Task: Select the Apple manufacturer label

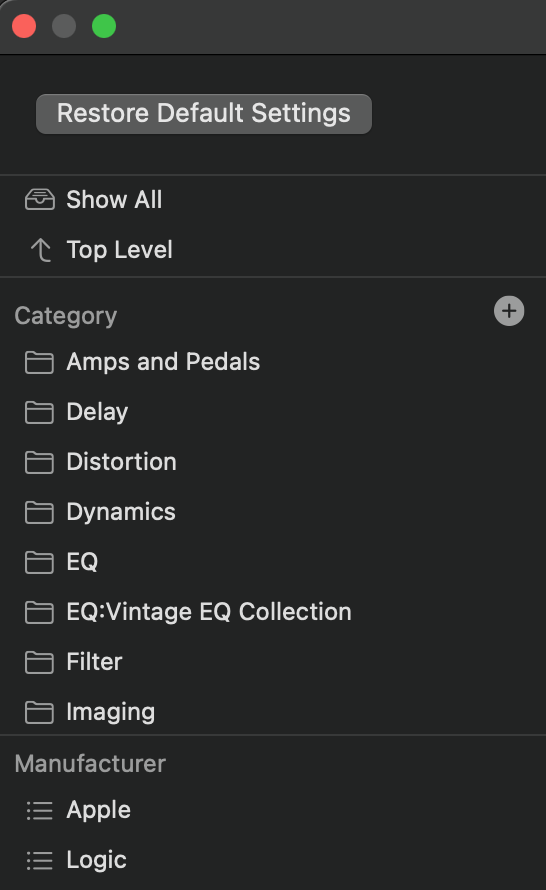Action: click(99, 810)
